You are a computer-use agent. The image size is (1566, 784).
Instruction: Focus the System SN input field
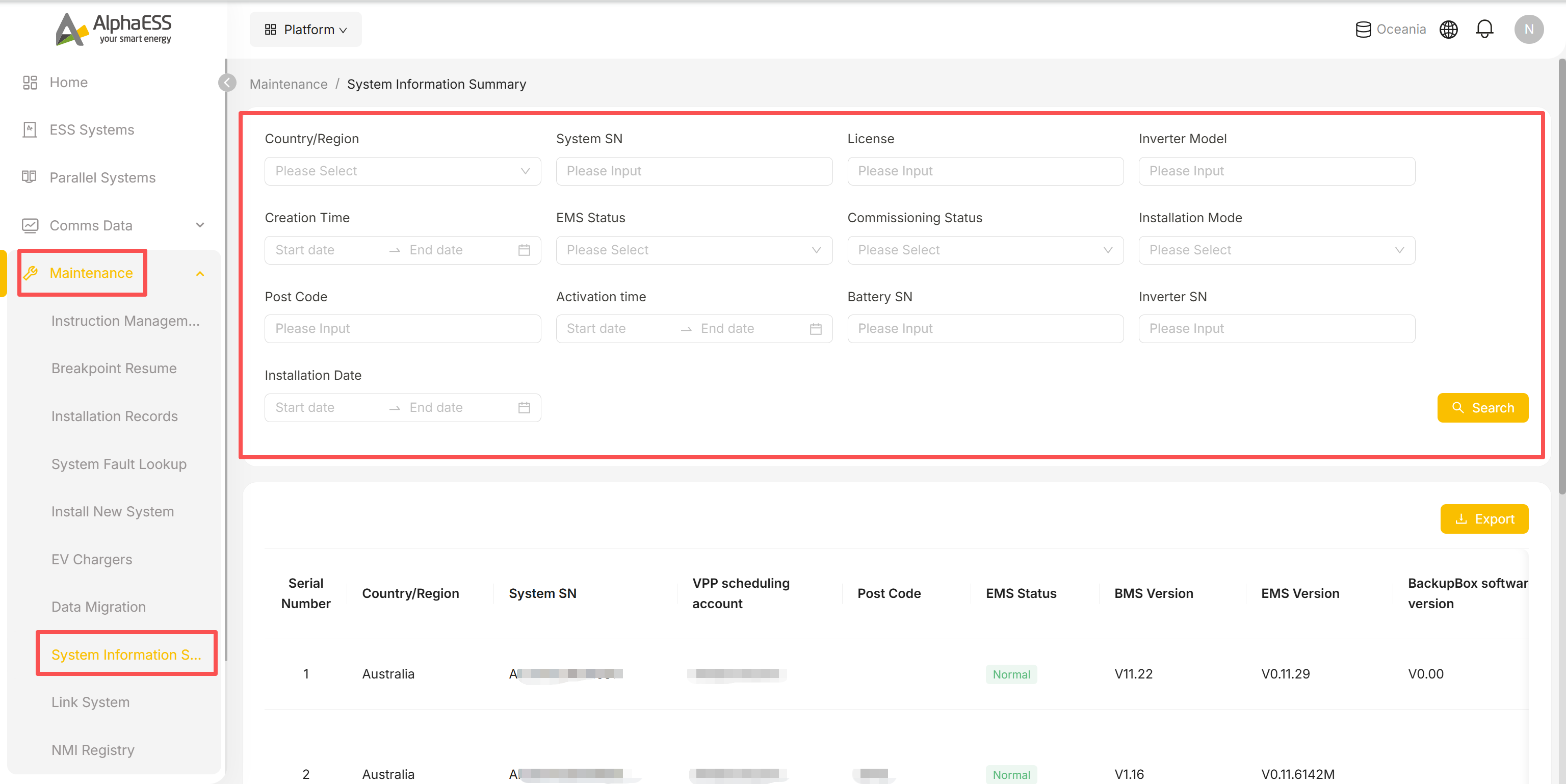click(694, 171)
